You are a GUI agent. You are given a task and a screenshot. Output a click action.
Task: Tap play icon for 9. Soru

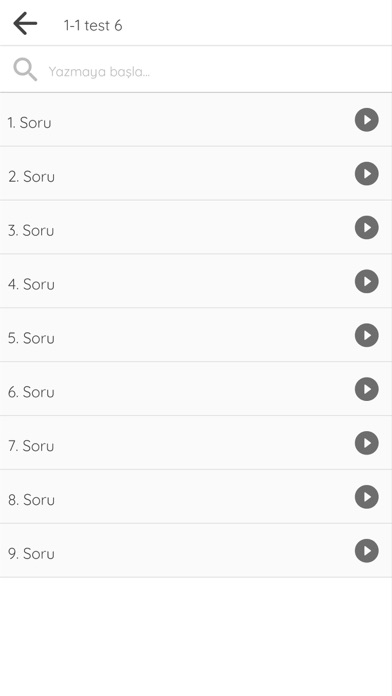pos(366,551)
